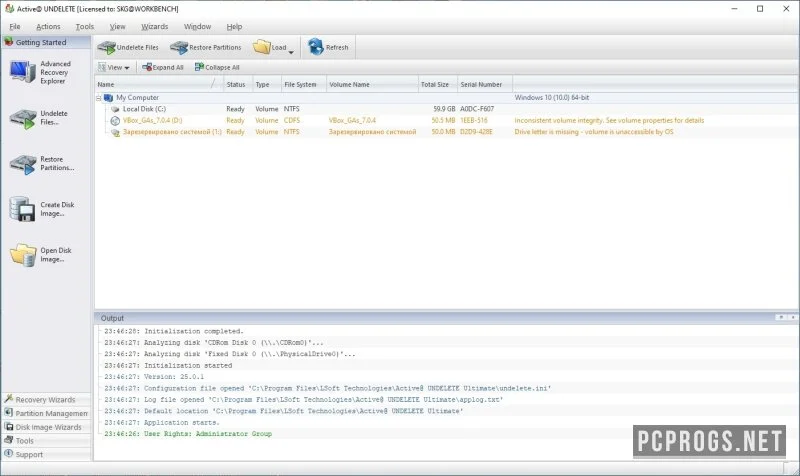Open the Help menu
Viewport: 800px width, 476px height.
coord(234,27)
